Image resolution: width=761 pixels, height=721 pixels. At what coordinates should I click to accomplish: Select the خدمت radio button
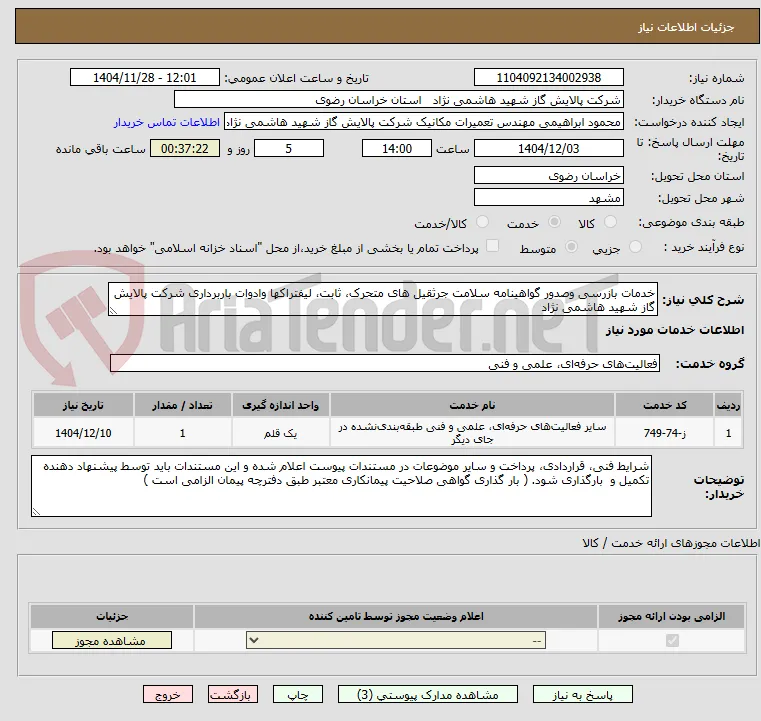(554, 222)
